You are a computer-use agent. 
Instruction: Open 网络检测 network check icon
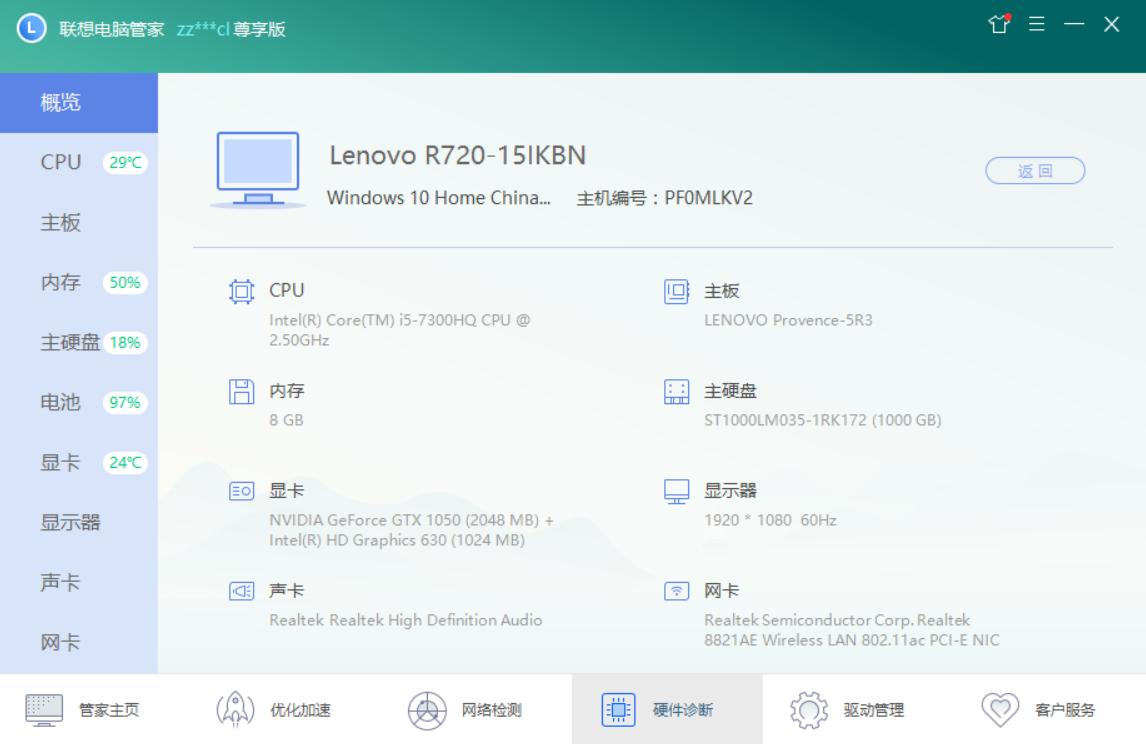(428, 710)
